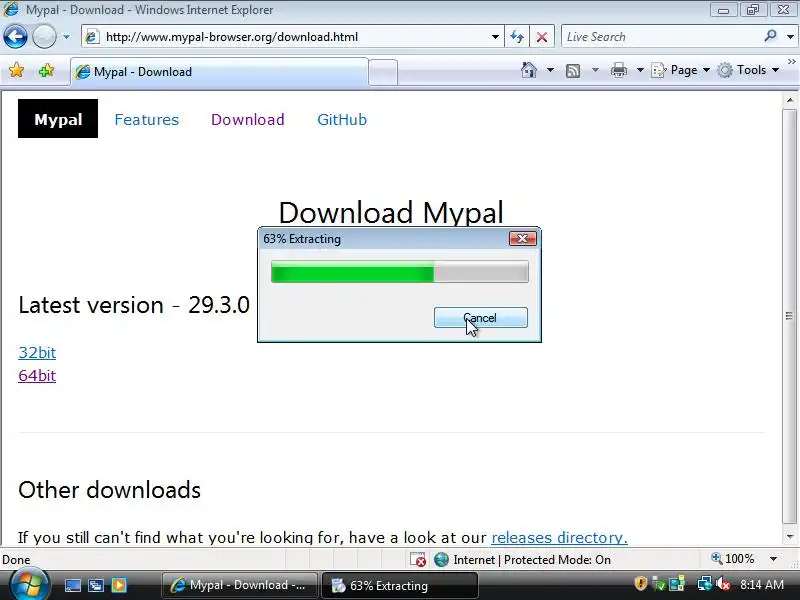Click the zoom level 100% button
This screenshot has height=600, width=800.
(x=733, y=559)
